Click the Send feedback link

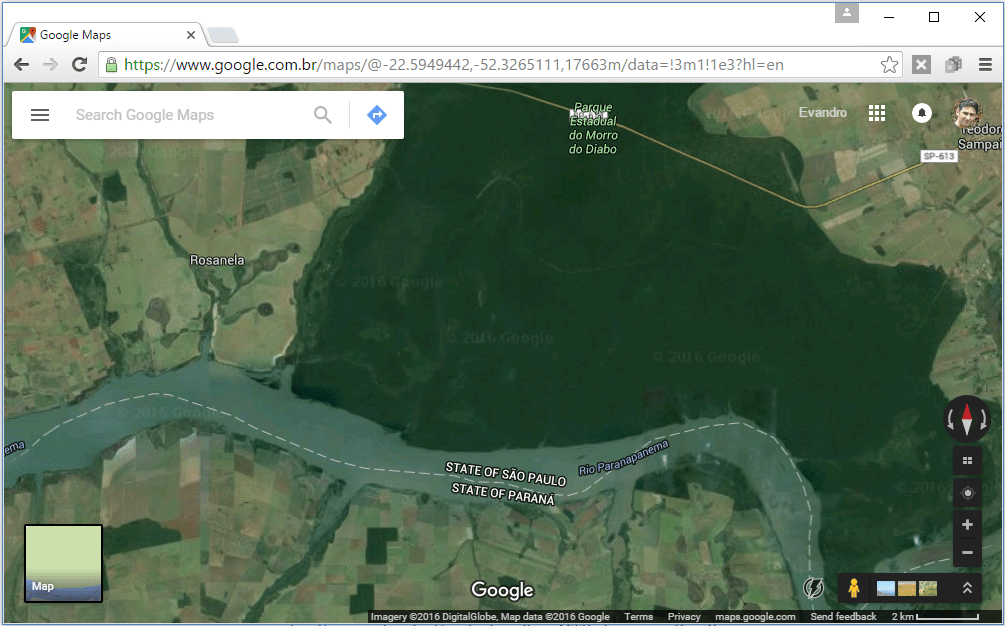(843, 617)
